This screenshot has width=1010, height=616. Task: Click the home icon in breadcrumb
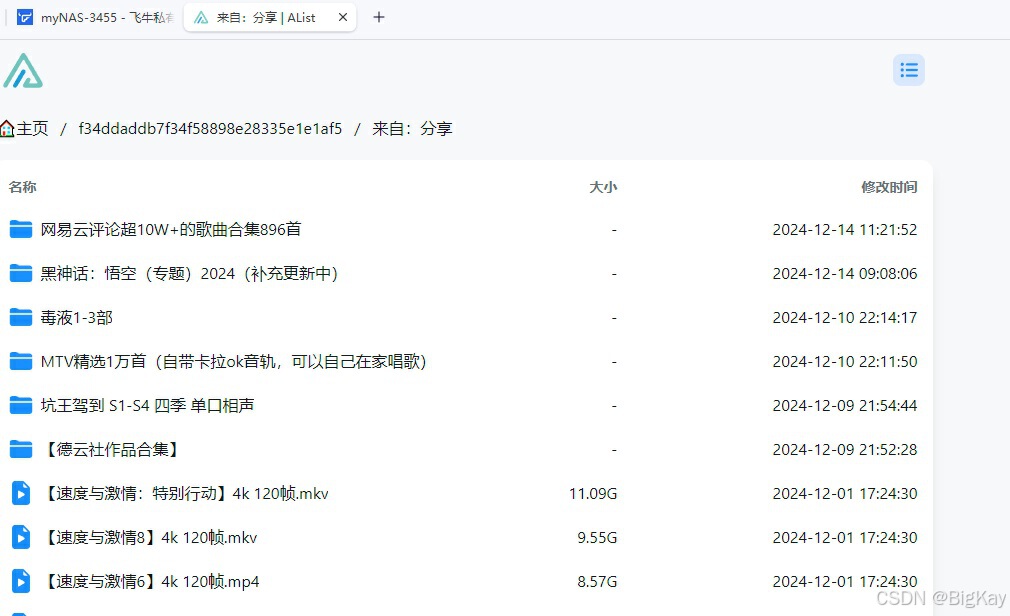pyautogui.click(x=7, y=129)
